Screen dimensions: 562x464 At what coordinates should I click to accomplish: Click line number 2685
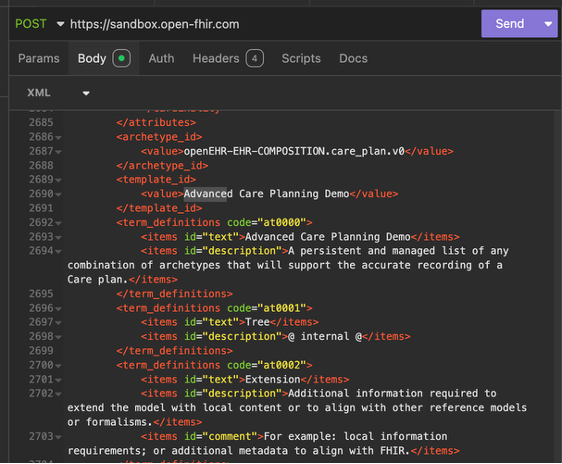coord(41,123)
